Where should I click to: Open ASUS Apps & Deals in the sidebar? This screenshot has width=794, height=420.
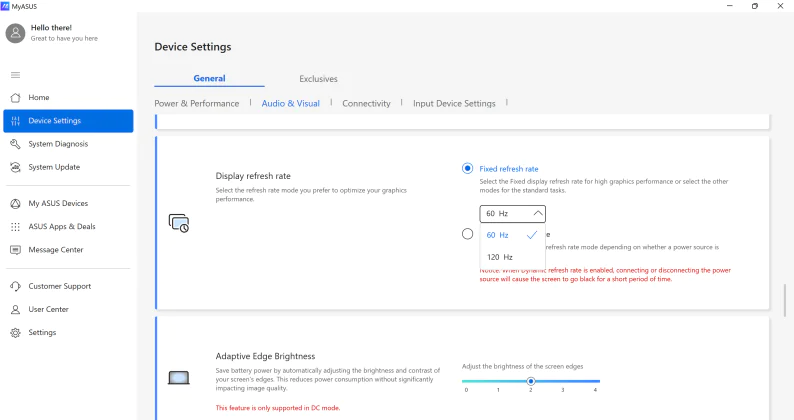click(x=68, y=226)
